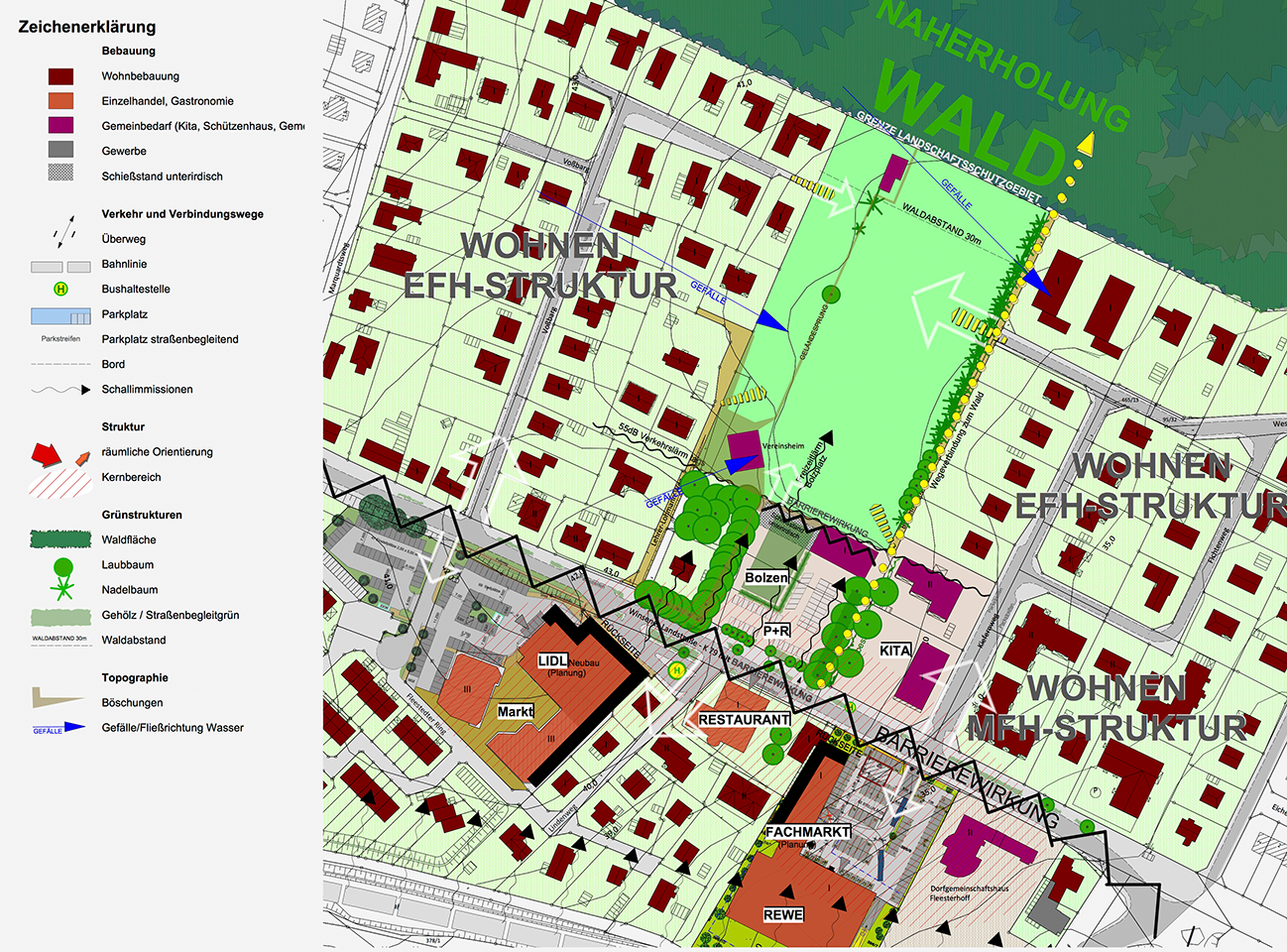The image size is (1287, 952).
Task: Select the RESTAURANT label on the map
Action: 744,719
